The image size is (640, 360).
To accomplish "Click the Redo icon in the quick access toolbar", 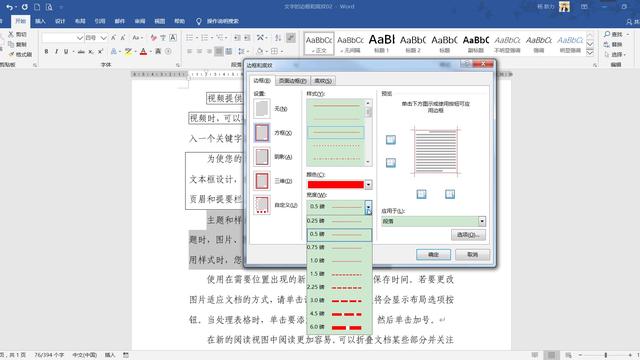I will [24, 7].
